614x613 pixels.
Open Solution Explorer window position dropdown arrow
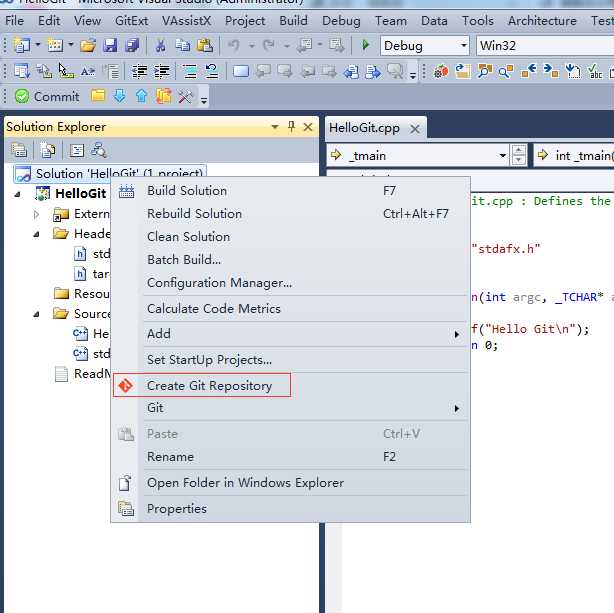click(275, 127)
